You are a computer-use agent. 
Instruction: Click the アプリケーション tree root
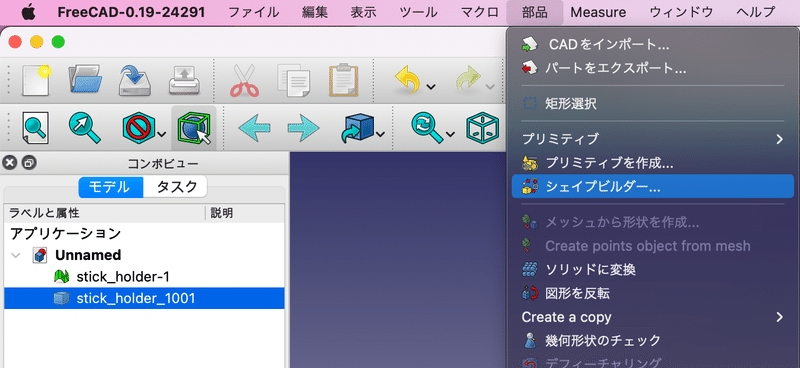pyautogui.click(x=66, y=234)
